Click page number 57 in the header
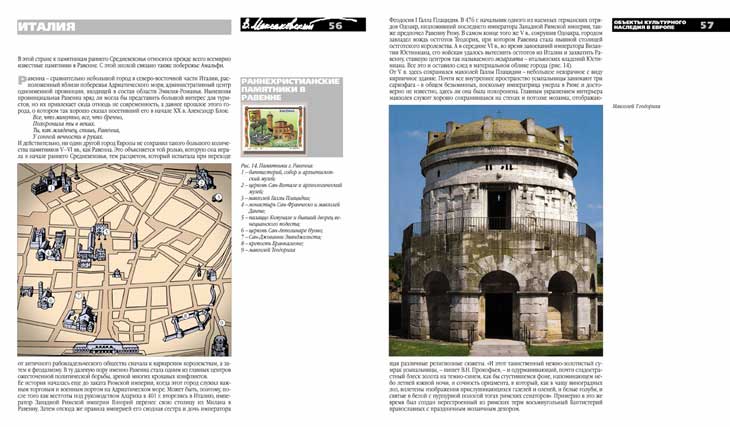The width and height of the screenshot is (730, 427). click(x=707, y=25)
